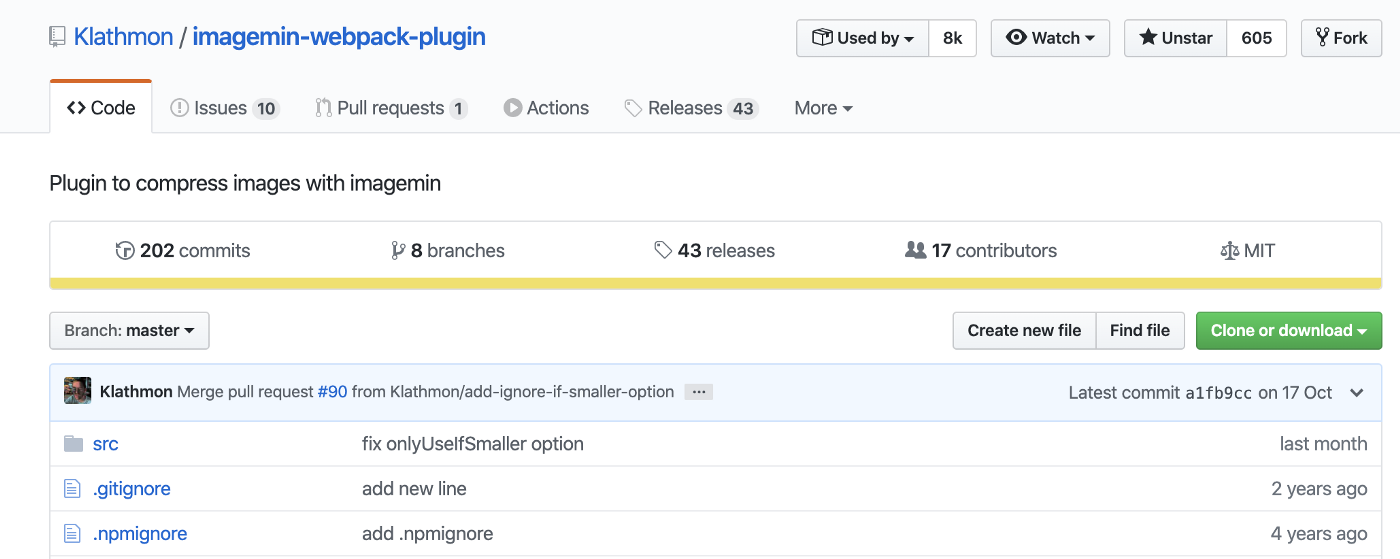Show the 17 contributors page
The image size is (1400, 559).
(980, 251)
